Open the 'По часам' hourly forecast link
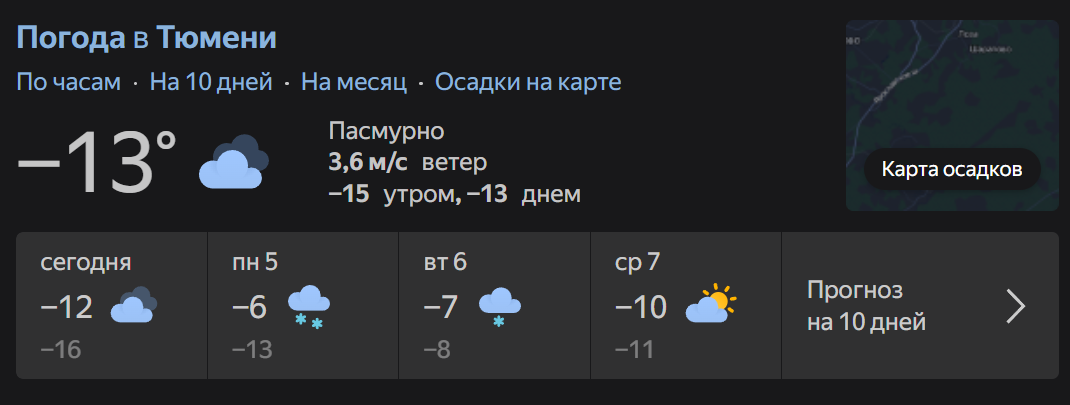Image resolution: width=1070 pixels, height=405 pixels. point(68,82)
